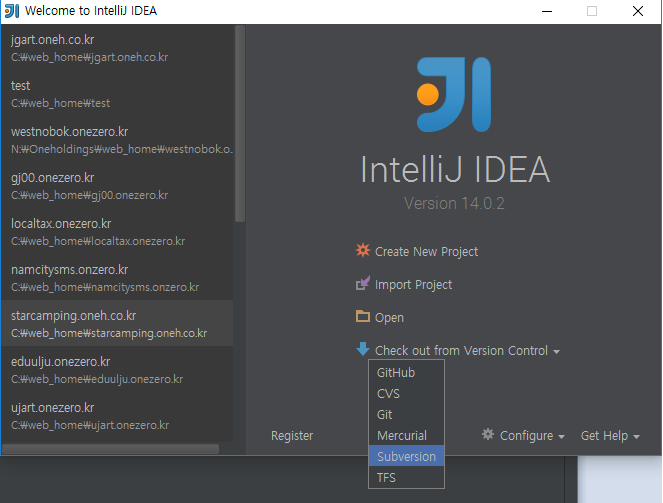Minimize the Welcome to IntelliJ IDEA window
The image size is (663, 503).
tap(547, 11)
